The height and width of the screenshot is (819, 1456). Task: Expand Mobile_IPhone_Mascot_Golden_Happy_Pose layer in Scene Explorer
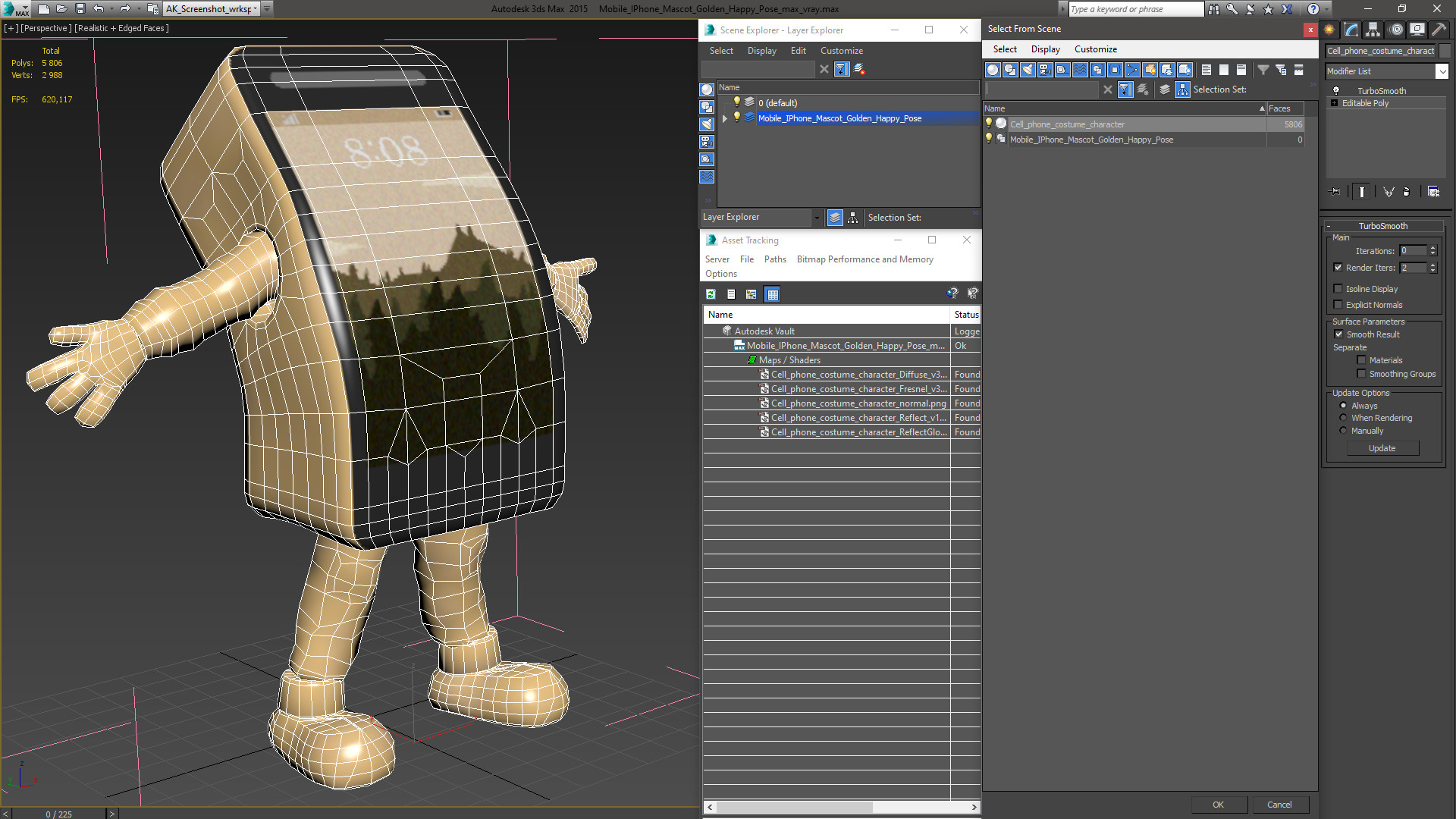[x=725, y=118]
